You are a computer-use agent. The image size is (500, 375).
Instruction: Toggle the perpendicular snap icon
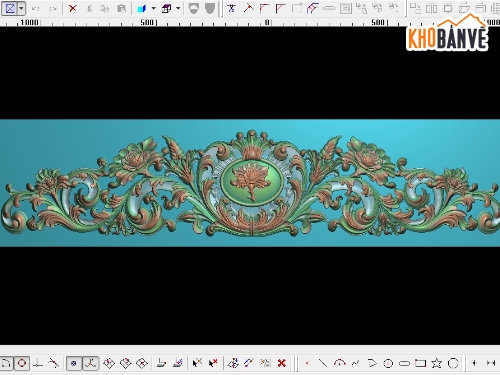[x=38, y=363]
